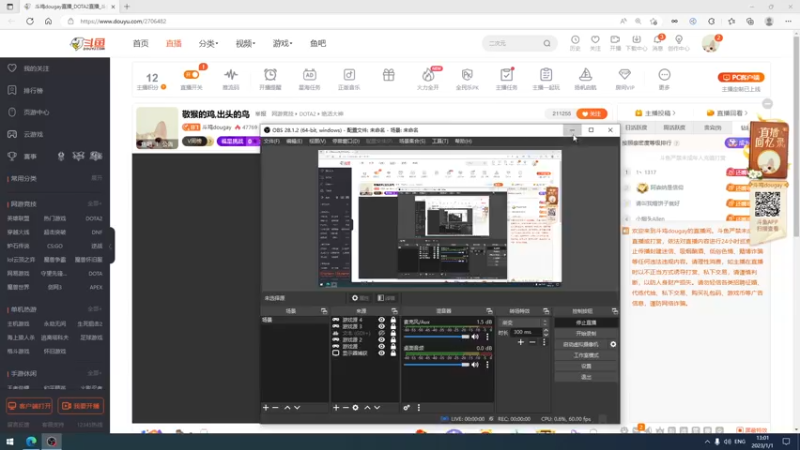The image size is (800, 450).
Task: Open the diamond VIP icon
Action: [x=624, y=74]
